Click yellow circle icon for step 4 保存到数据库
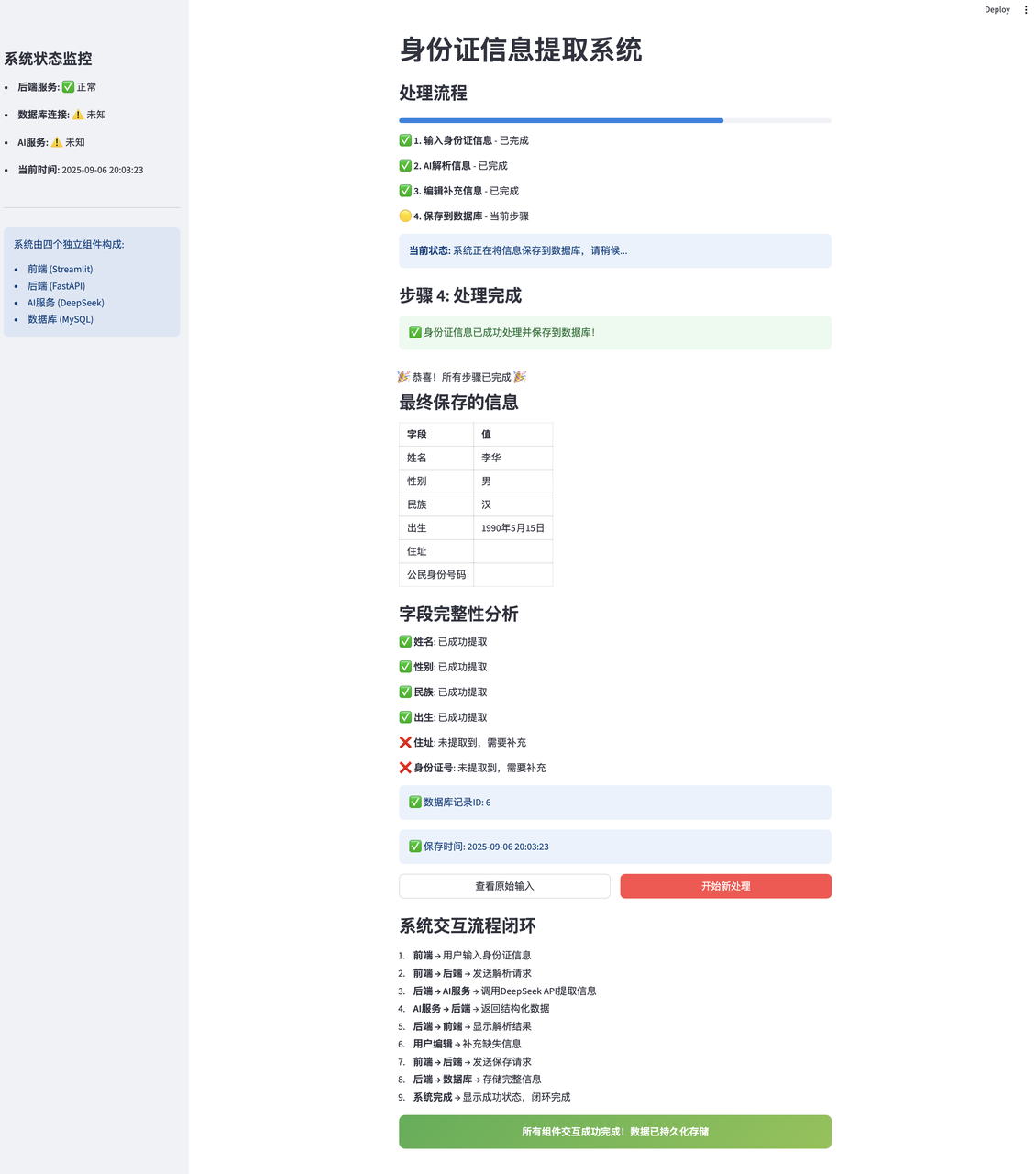Viewport: 1036px width, 1174px height. (x=405, y=216)
